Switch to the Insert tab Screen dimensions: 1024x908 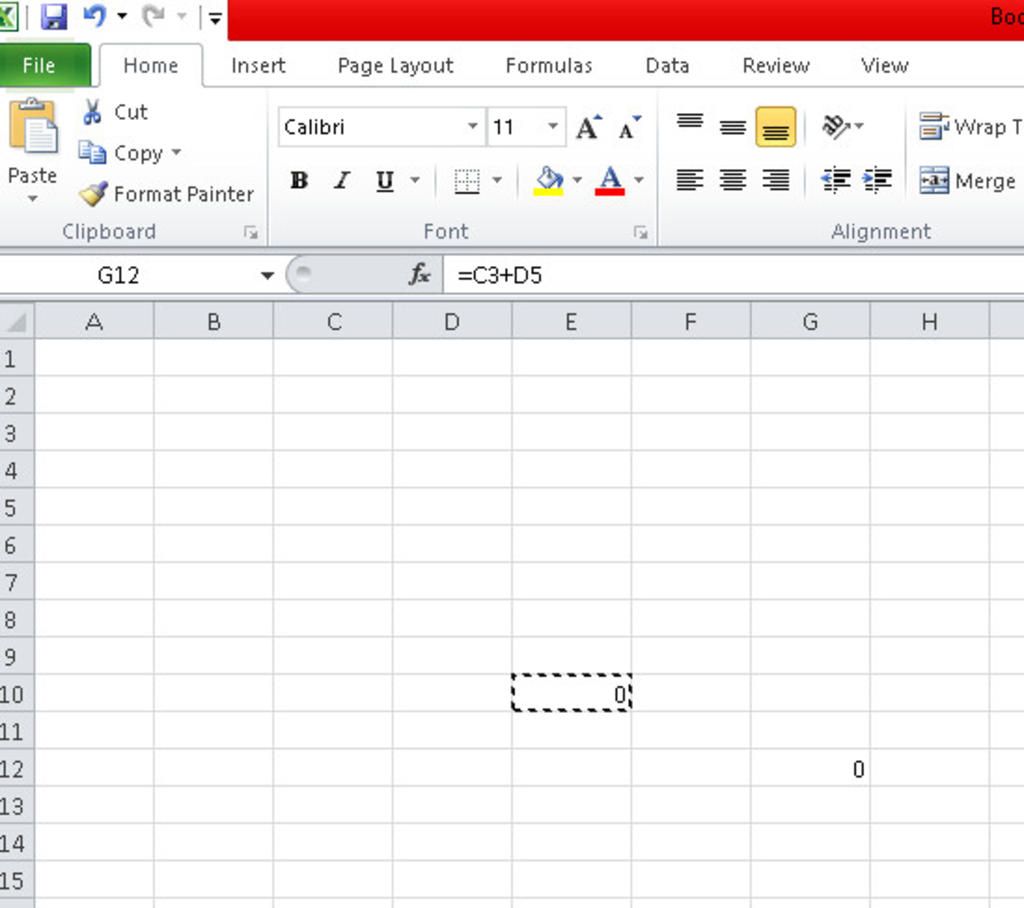tap(258, 65)
